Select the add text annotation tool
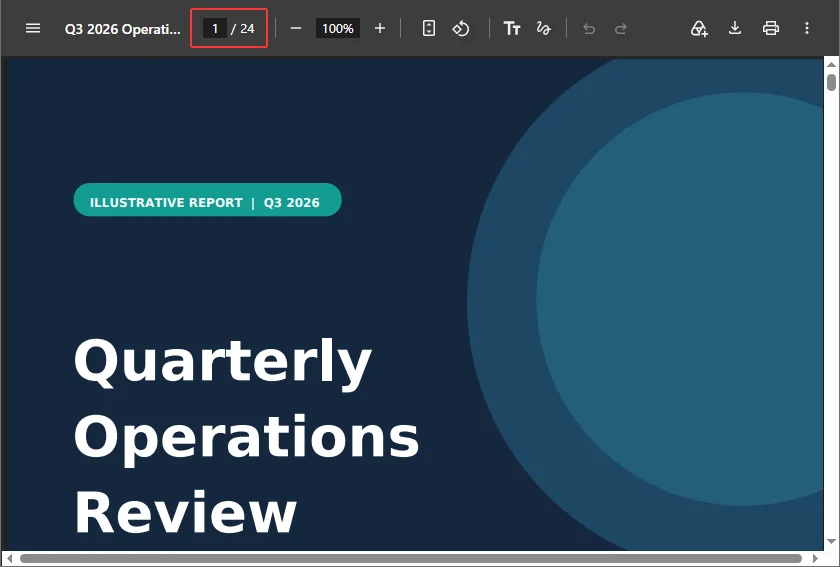Screen dimensions: 840x567 click(x=512, y=28)
